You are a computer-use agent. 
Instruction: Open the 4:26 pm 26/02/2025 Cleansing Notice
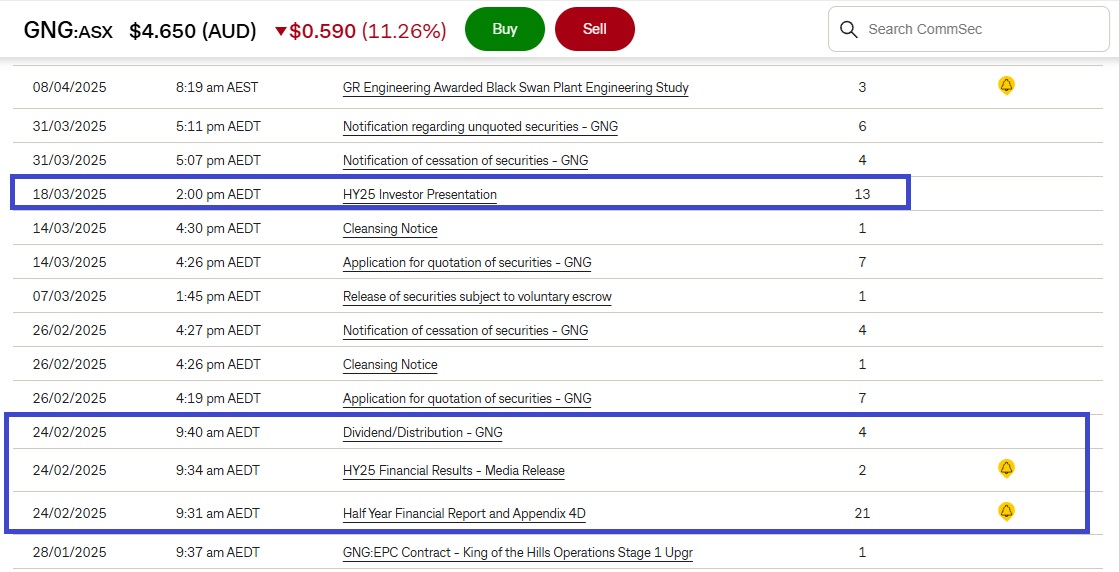click(x=390, y=364)
